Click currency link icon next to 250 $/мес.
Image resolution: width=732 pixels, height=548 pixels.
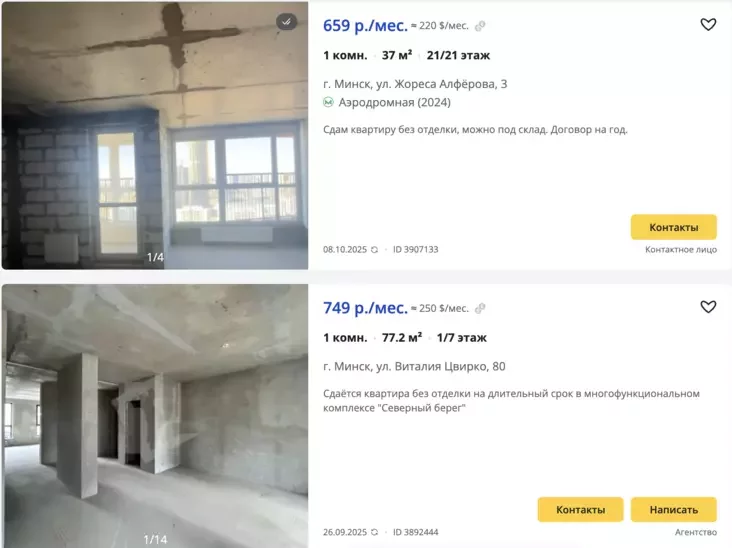point(480,309)
